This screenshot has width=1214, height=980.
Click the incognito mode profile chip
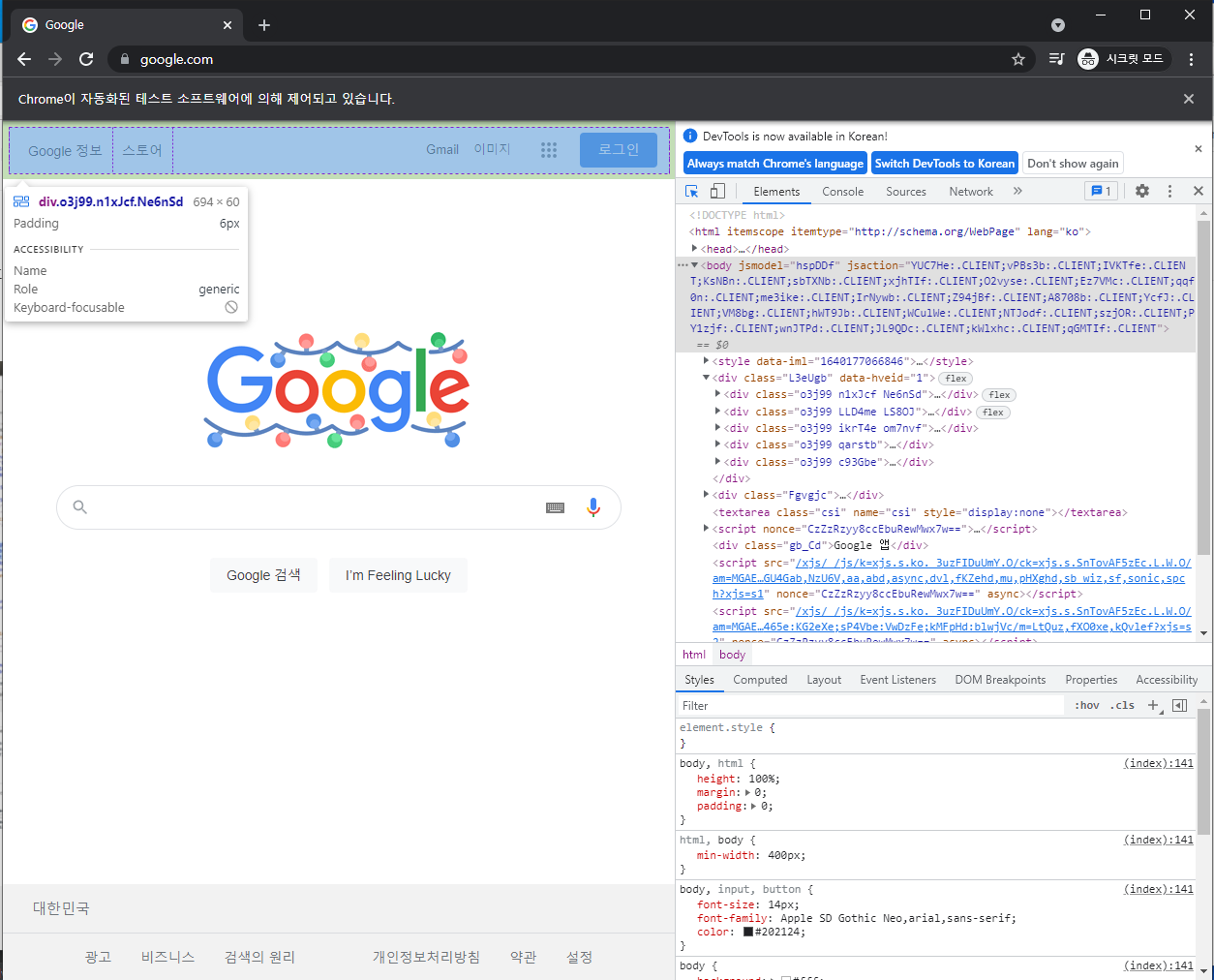point(1123,59)
